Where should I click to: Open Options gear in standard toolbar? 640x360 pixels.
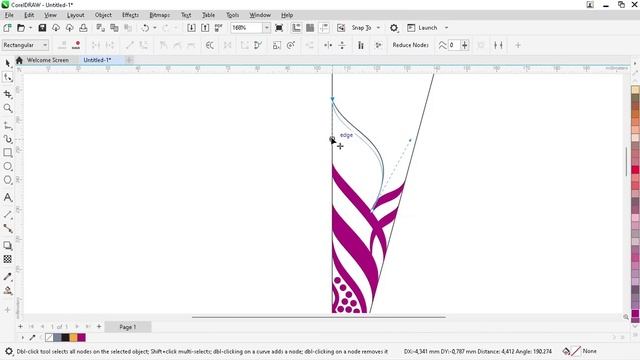393,28
